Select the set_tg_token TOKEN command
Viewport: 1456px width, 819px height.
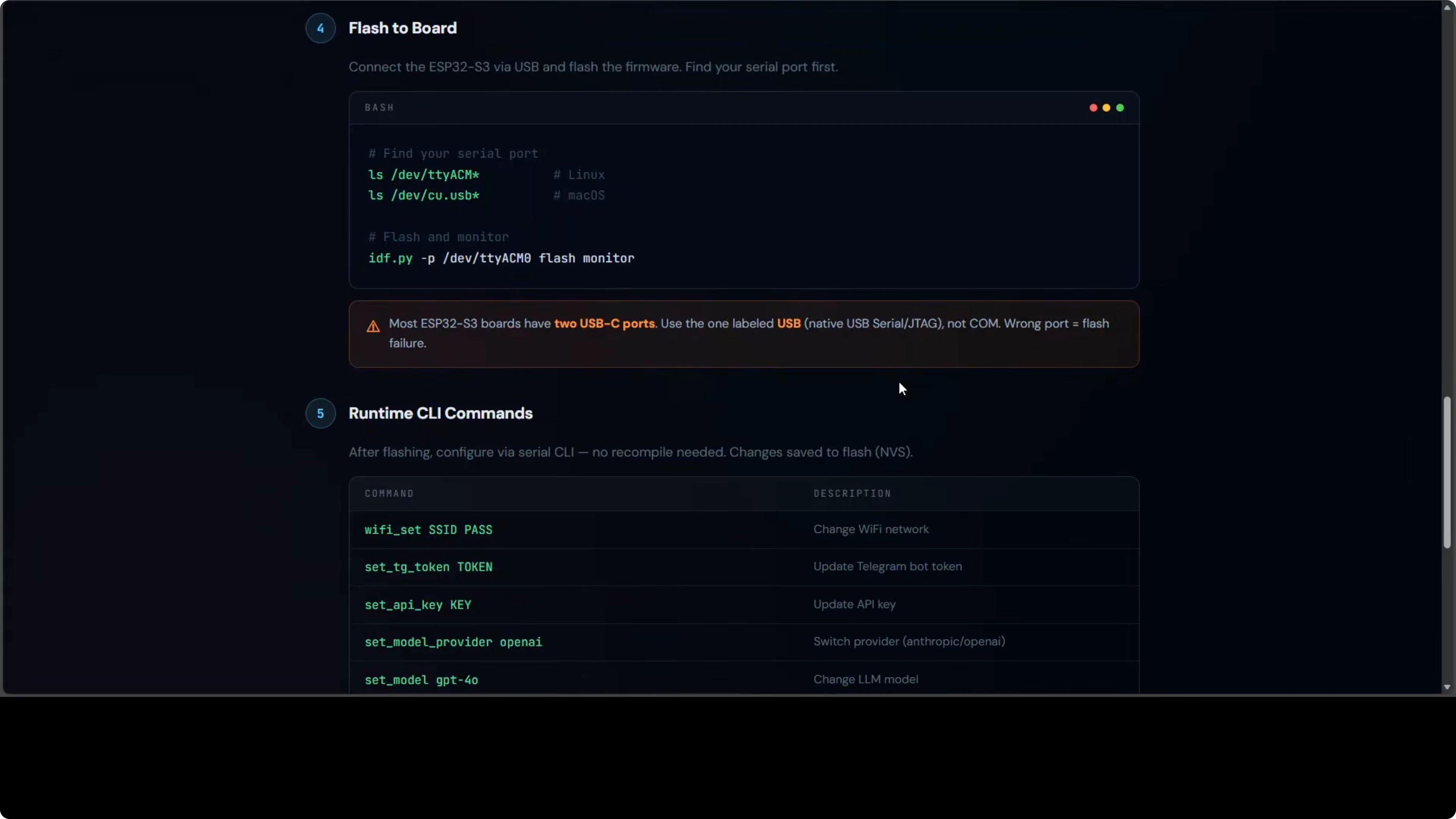[x=428, y=567]
